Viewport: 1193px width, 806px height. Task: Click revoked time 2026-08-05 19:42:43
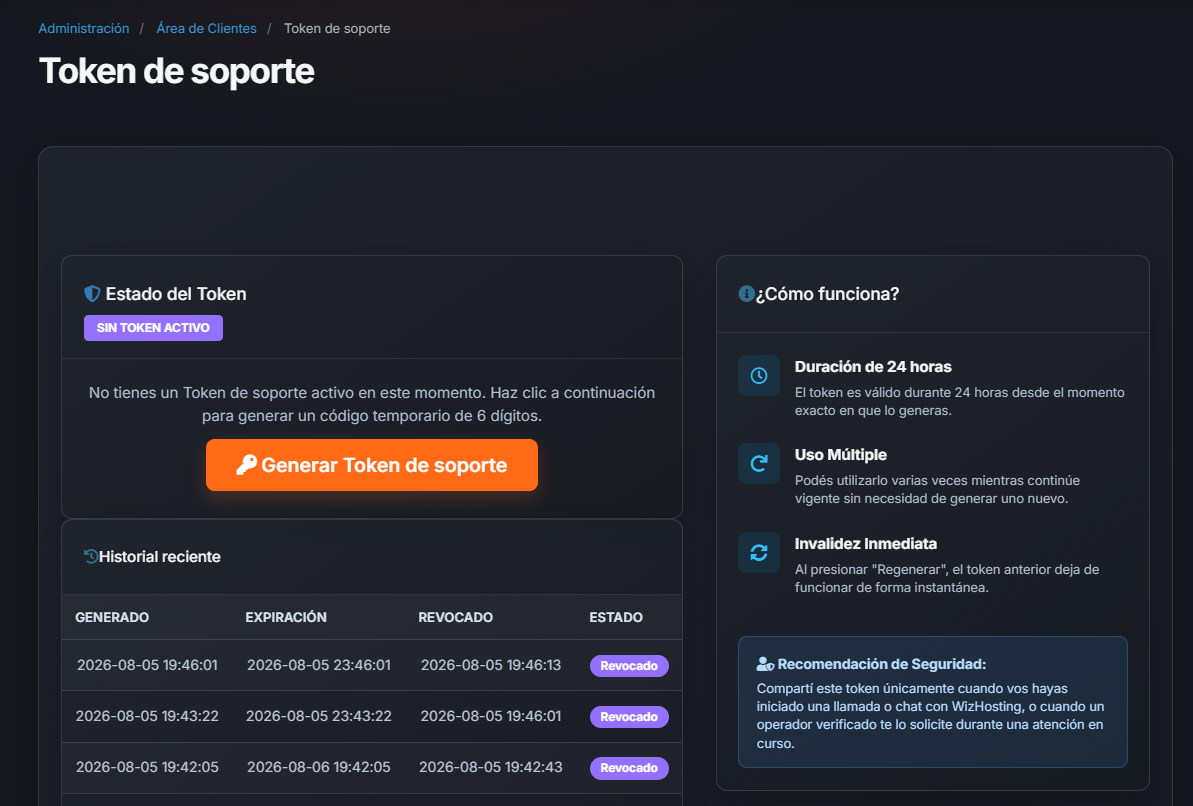point(491,767)
